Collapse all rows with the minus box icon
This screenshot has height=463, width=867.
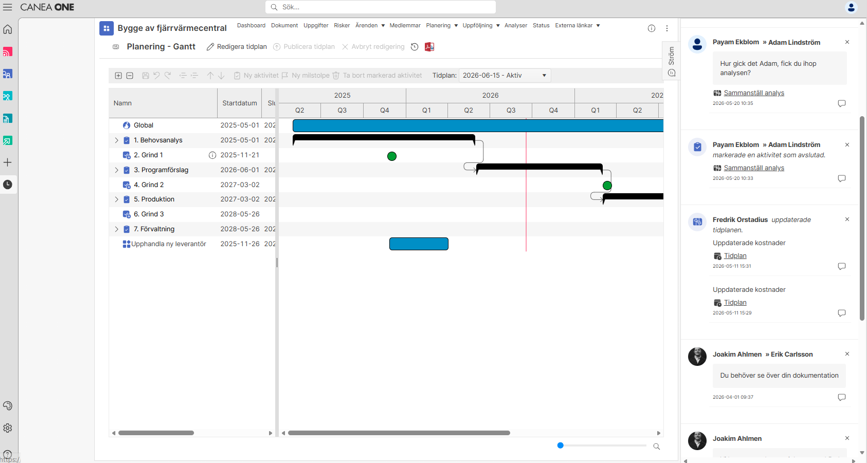(x=129, y=76)
